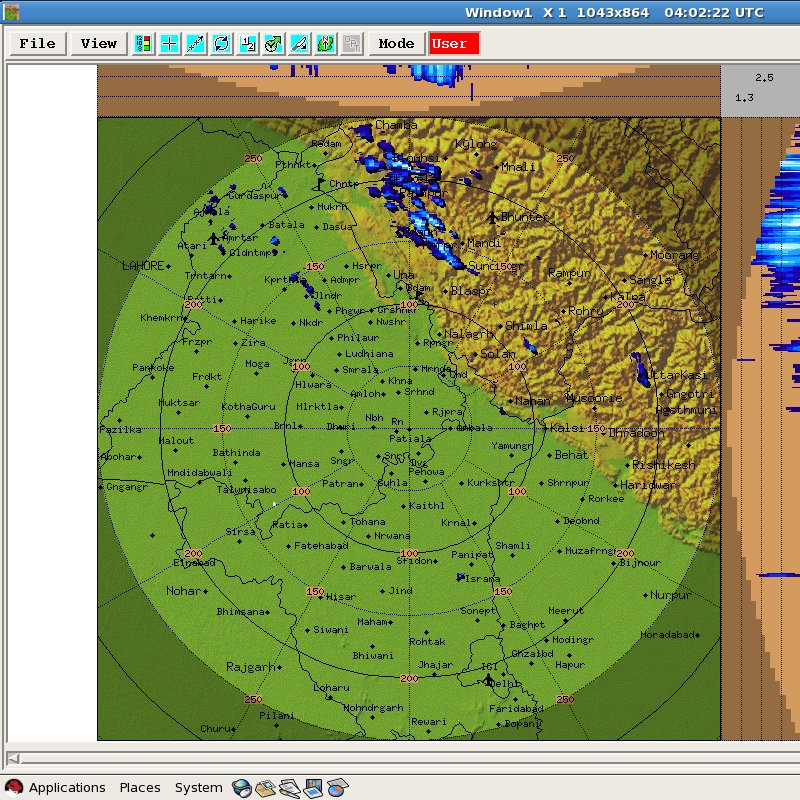
Task: Select the pencil annotation tool
Action: click(301, 43)
